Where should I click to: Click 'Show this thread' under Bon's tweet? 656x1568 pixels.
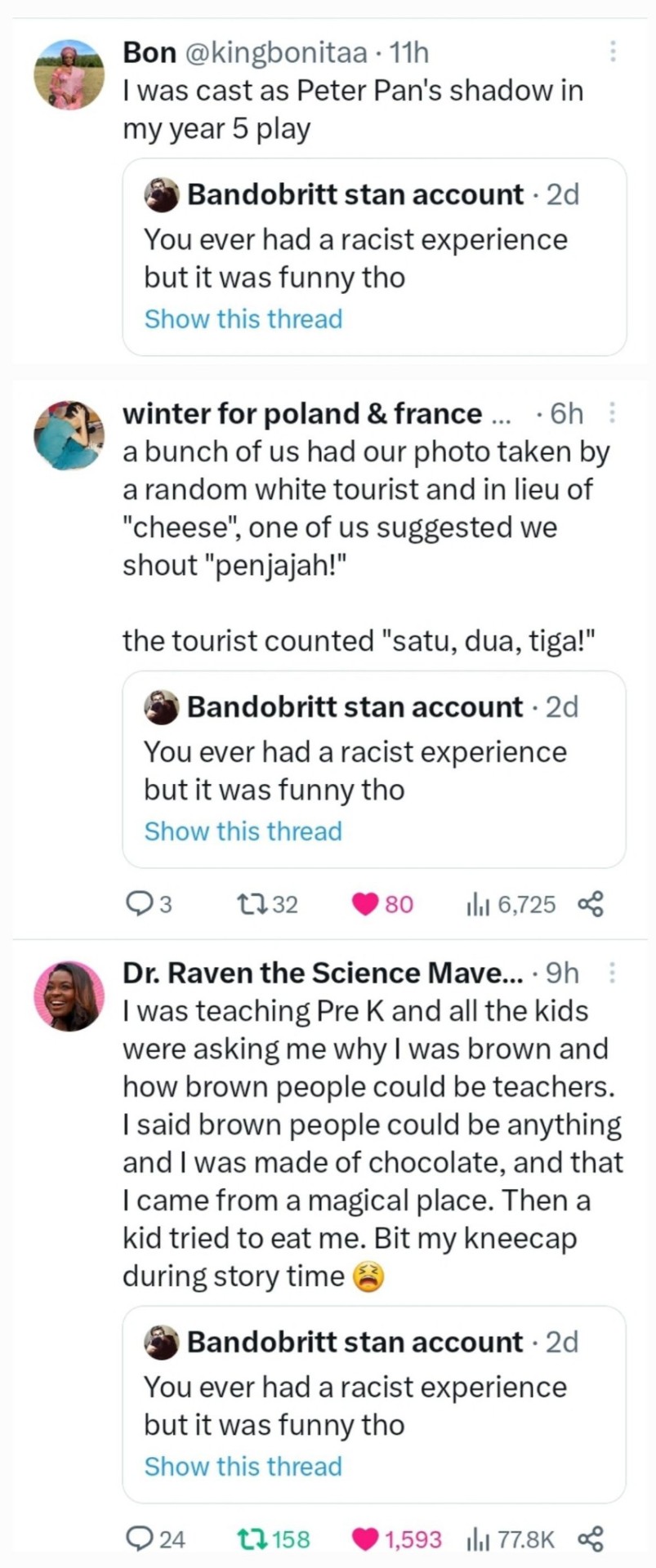[x=243, y=318]
